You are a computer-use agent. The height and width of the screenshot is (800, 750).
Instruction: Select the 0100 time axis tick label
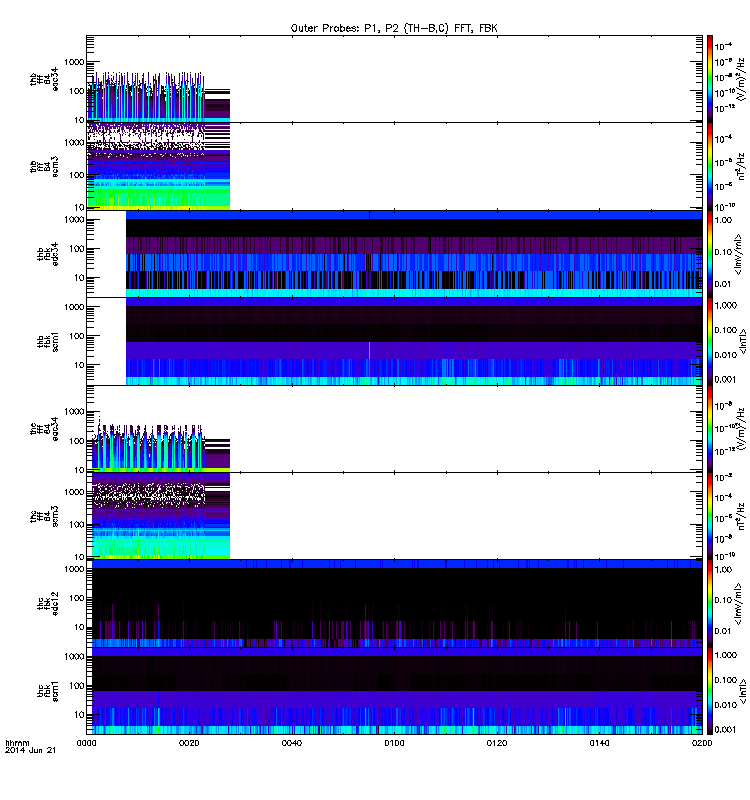coord(394,743)
